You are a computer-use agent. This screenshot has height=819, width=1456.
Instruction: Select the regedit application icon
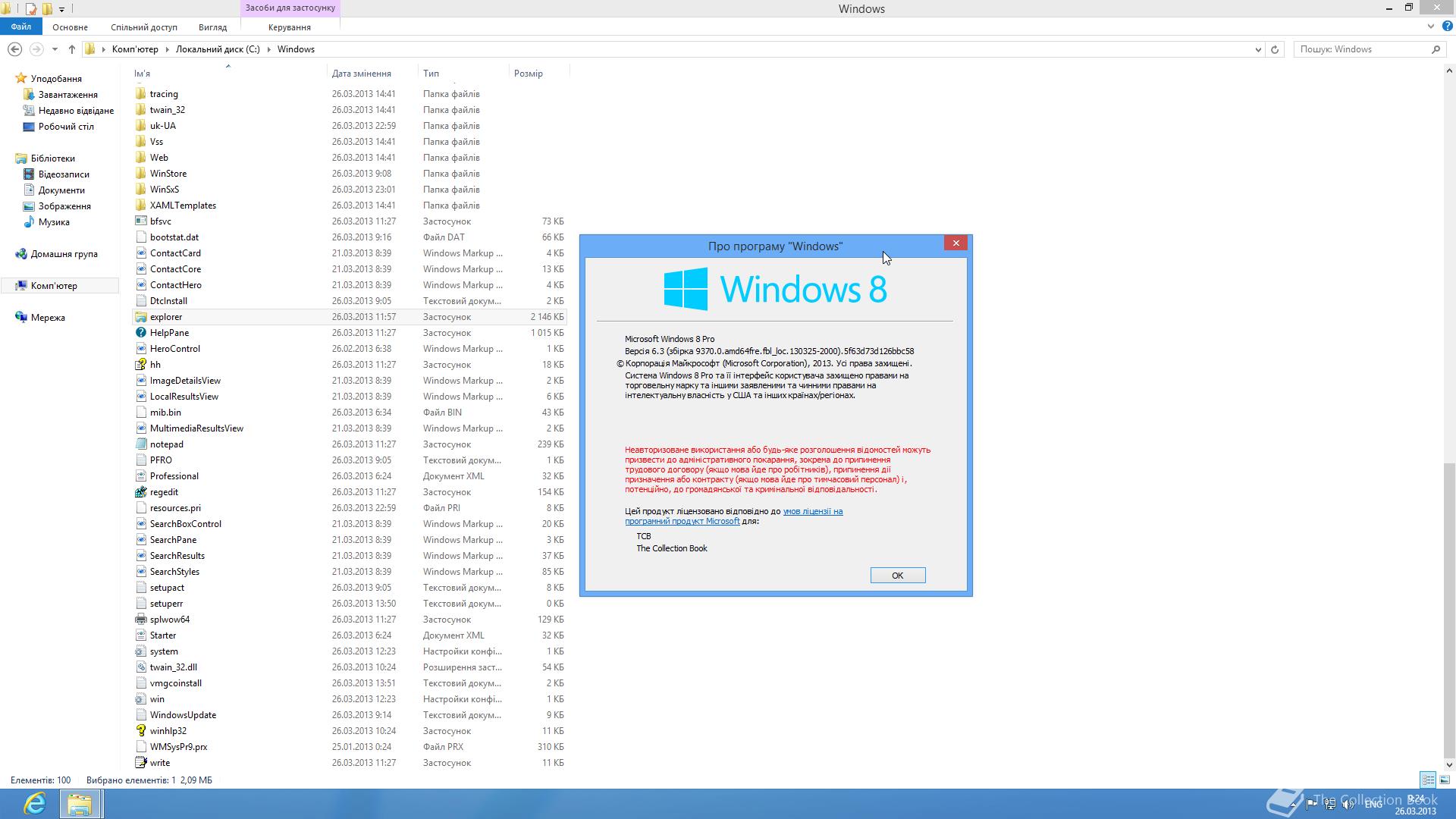140,492
